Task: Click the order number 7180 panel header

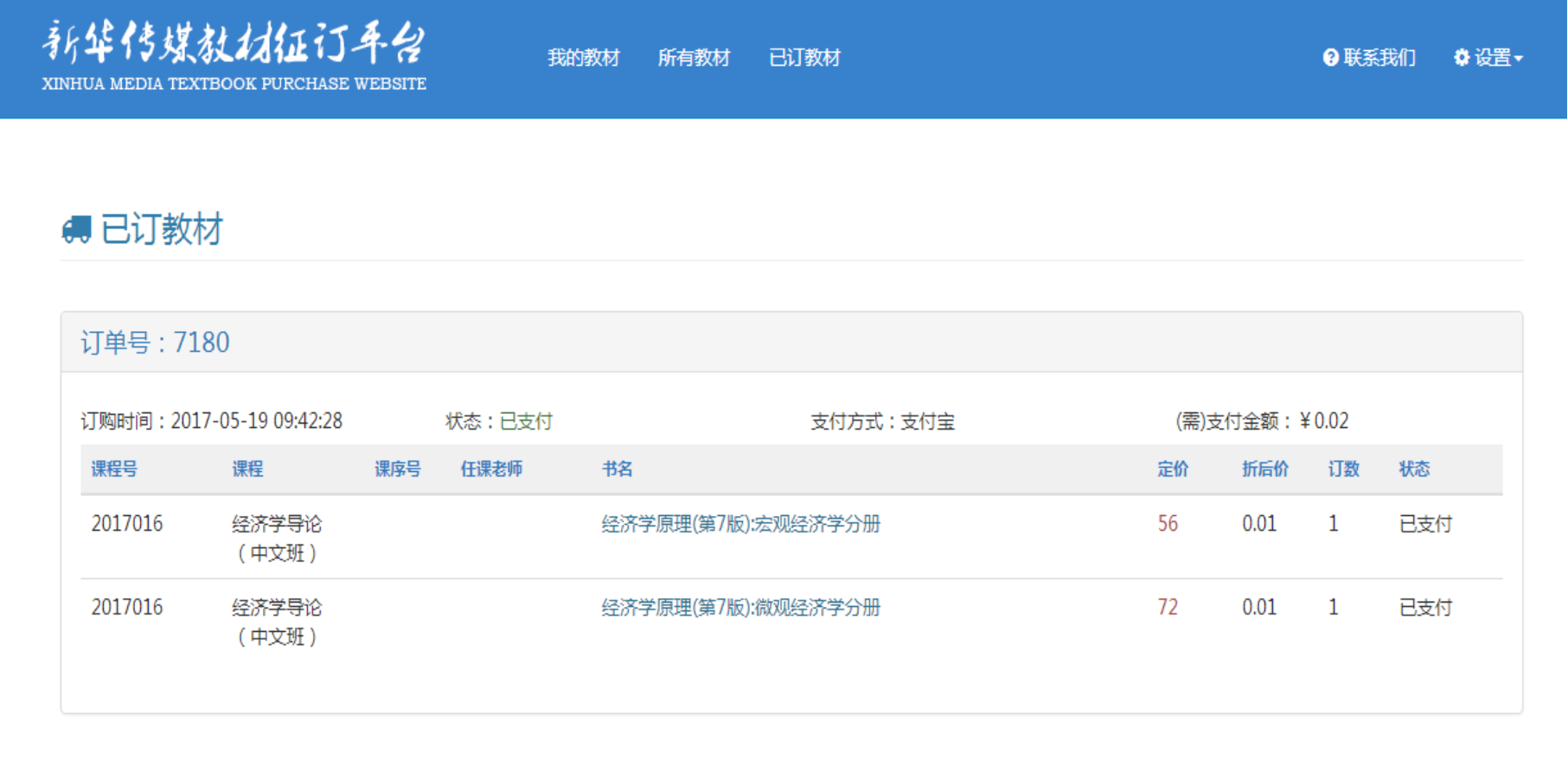Action: [156, 343]
